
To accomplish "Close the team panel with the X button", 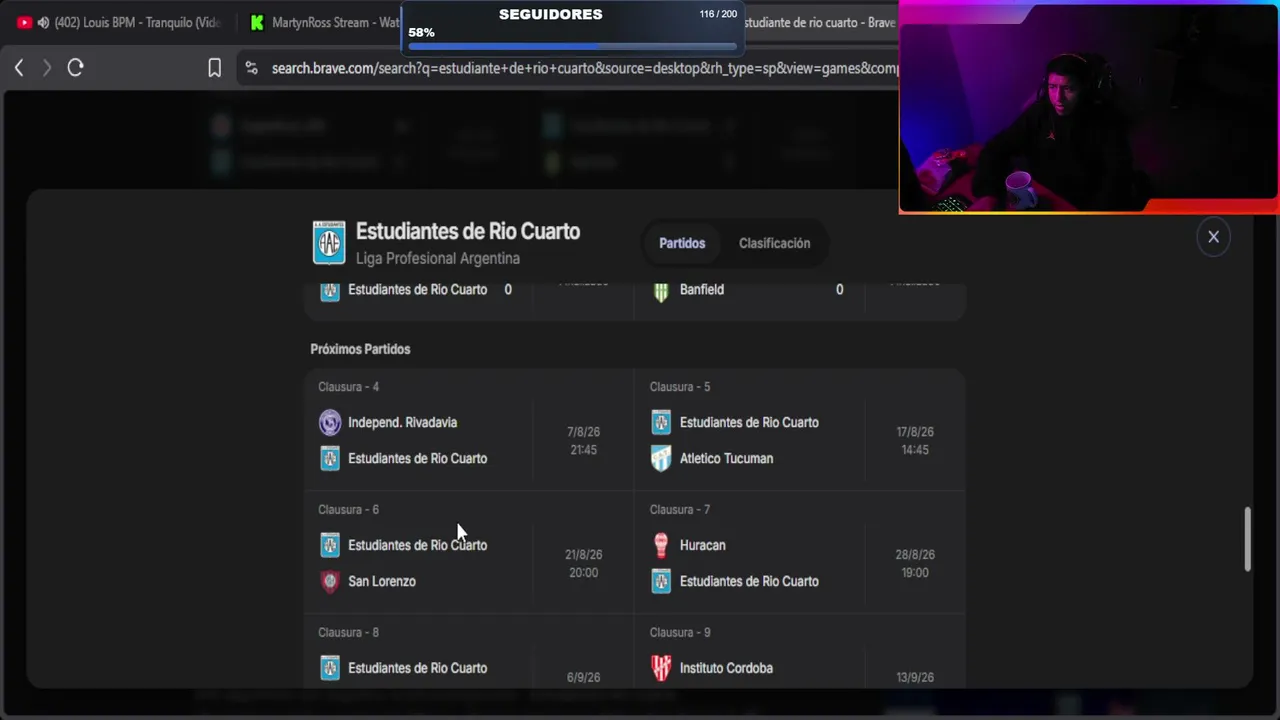I will pyautogui.click(x=1213, y=237).
